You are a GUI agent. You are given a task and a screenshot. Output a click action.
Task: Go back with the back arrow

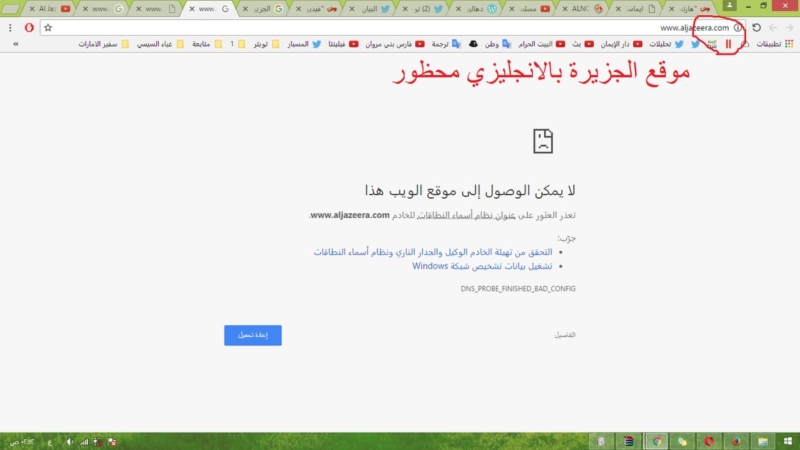[x=773, y=28]
